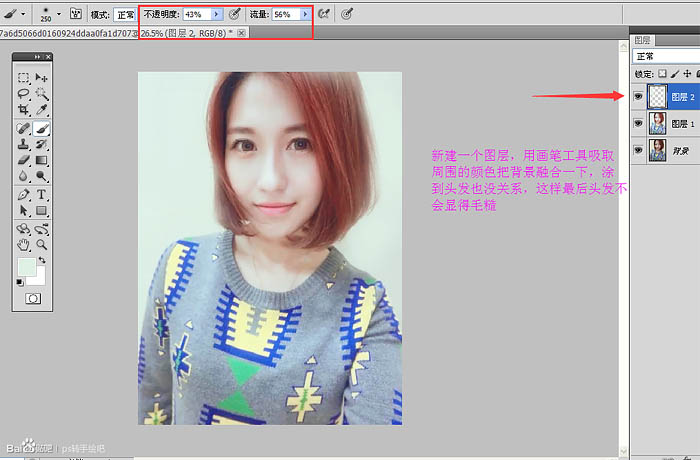Select the Hand tool

point(23,245)
